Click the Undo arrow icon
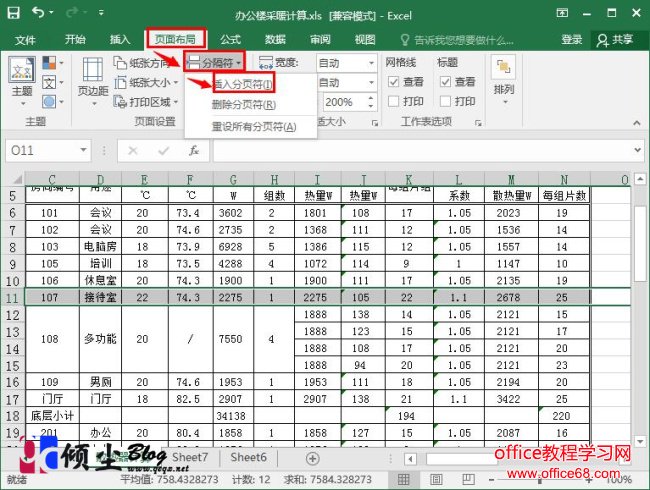650x490 pixels. coord(39,12)
